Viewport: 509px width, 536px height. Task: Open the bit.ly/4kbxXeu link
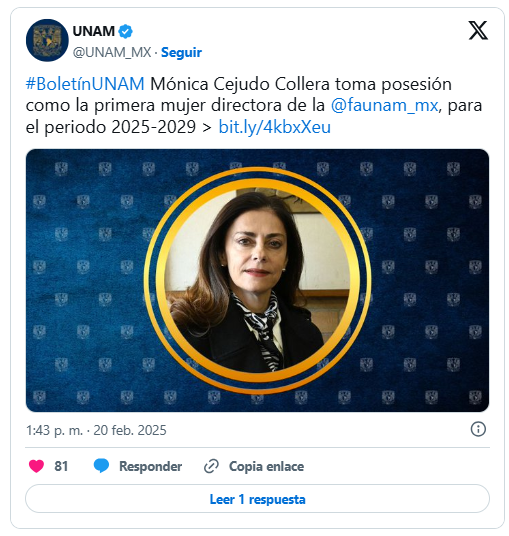[274, 127]
